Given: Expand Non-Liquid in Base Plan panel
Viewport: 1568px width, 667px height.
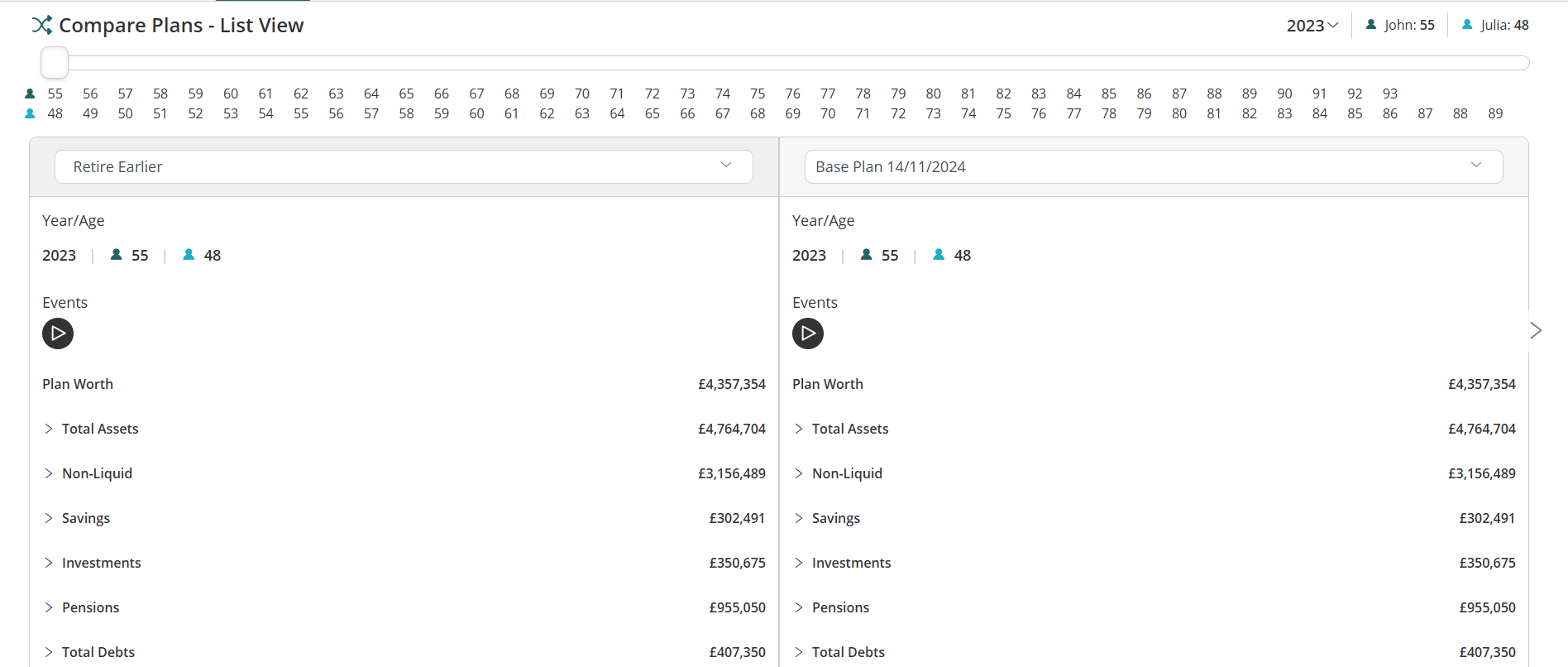Looking at the screenshot, I should click(799, 473).
